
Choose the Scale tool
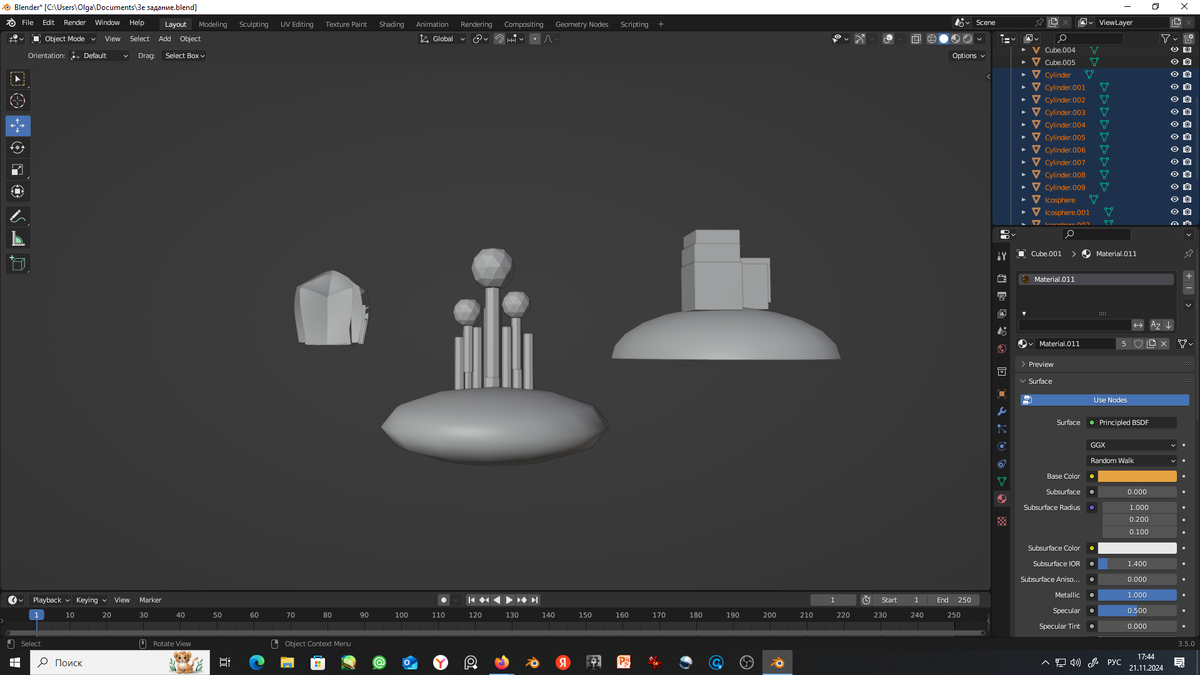click(17, 169)
